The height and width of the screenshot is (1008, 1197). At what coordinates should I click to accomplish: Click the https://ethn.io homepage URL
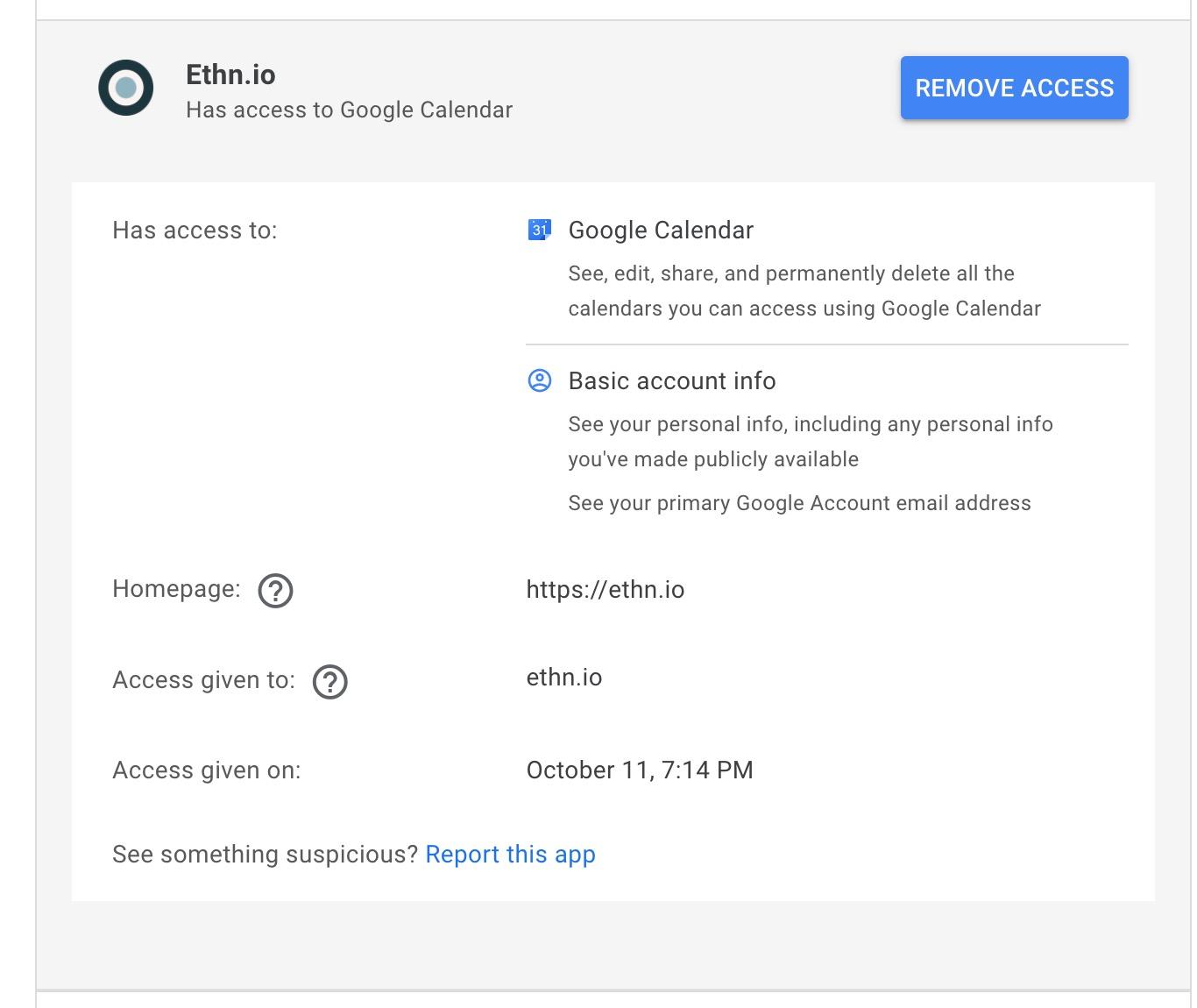606,589
